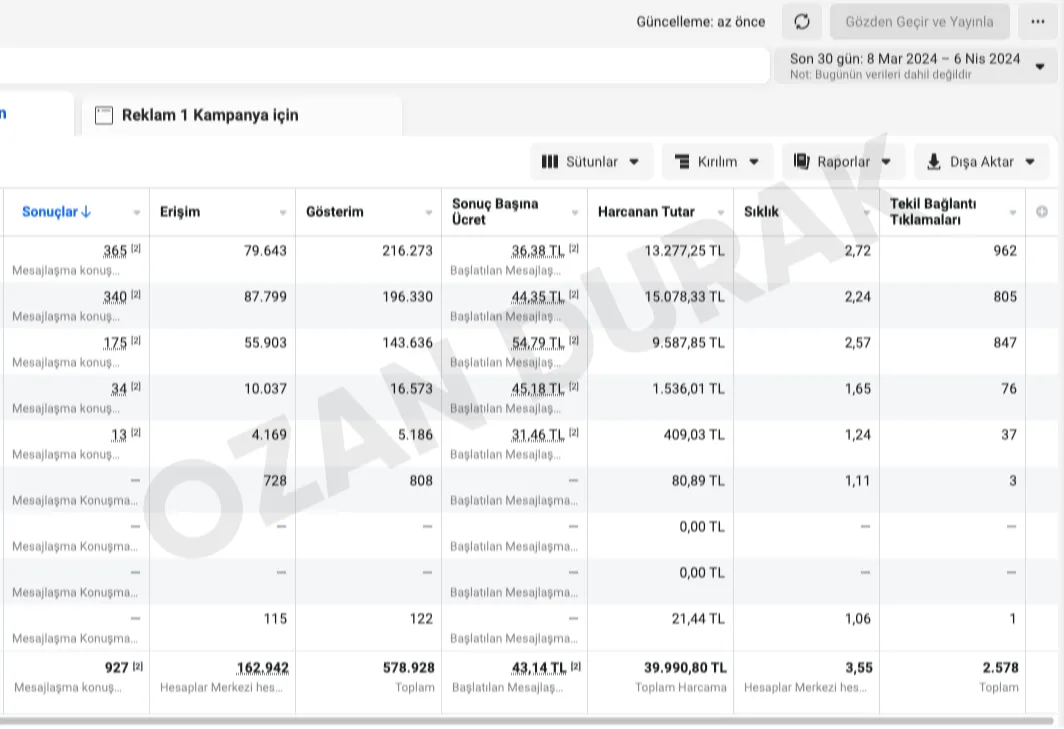Expand the date range dropdown

[1040, 67]
